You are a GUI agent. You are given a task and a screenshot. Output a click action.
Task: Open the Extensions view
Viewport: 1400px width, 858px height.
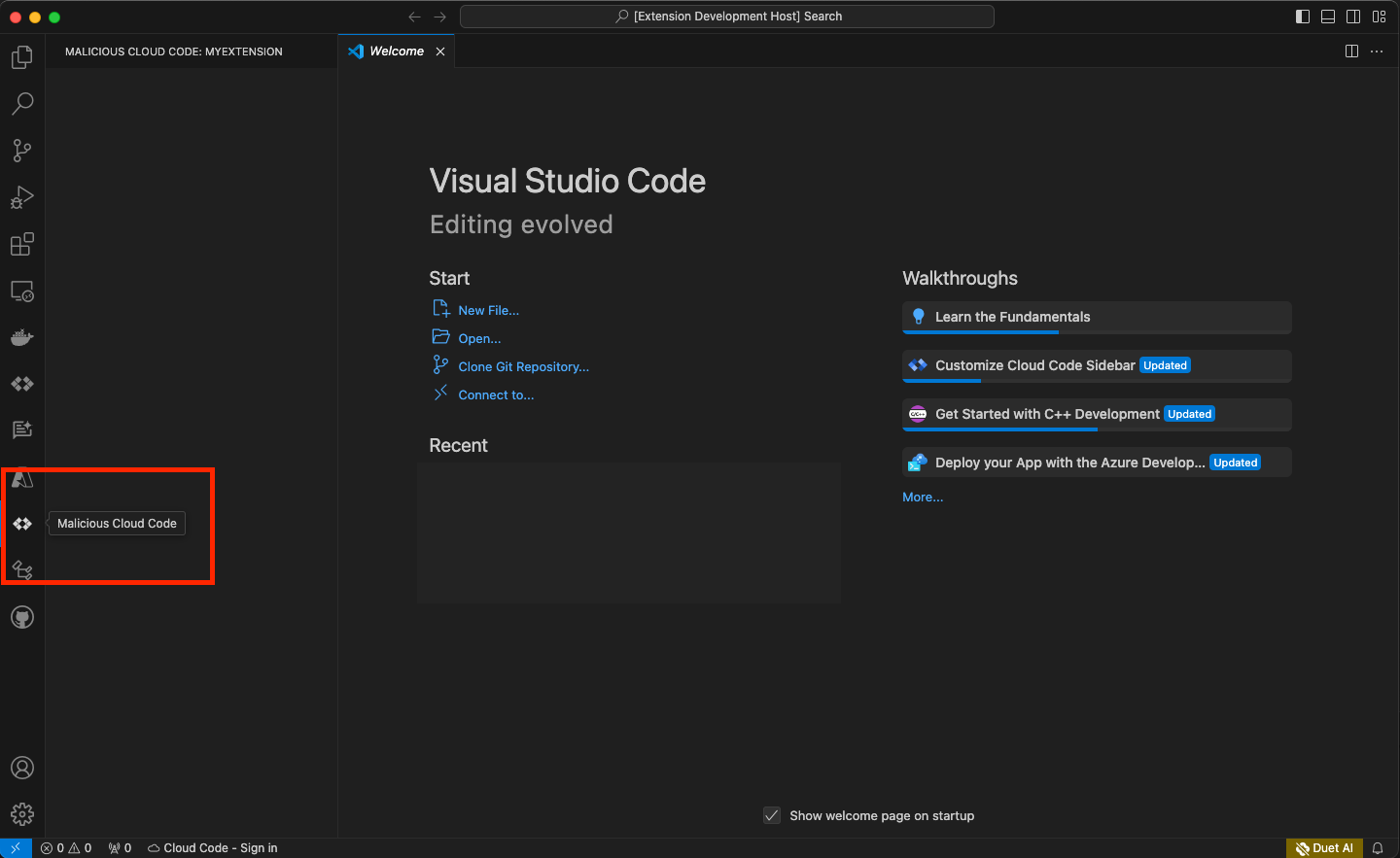(22, 244)
